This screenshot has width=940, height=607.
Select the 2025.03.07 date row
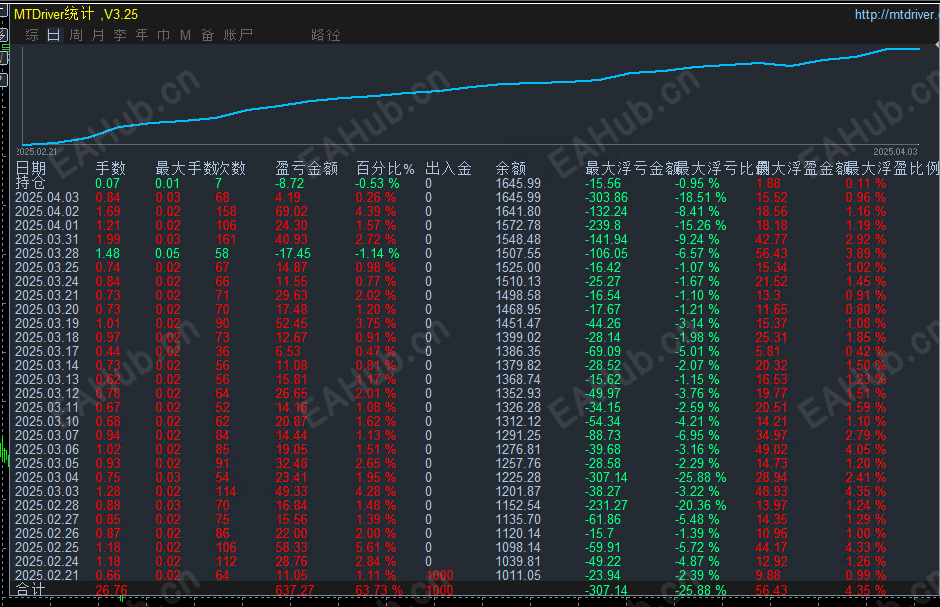pyautogui.click(x=47, y=436)
